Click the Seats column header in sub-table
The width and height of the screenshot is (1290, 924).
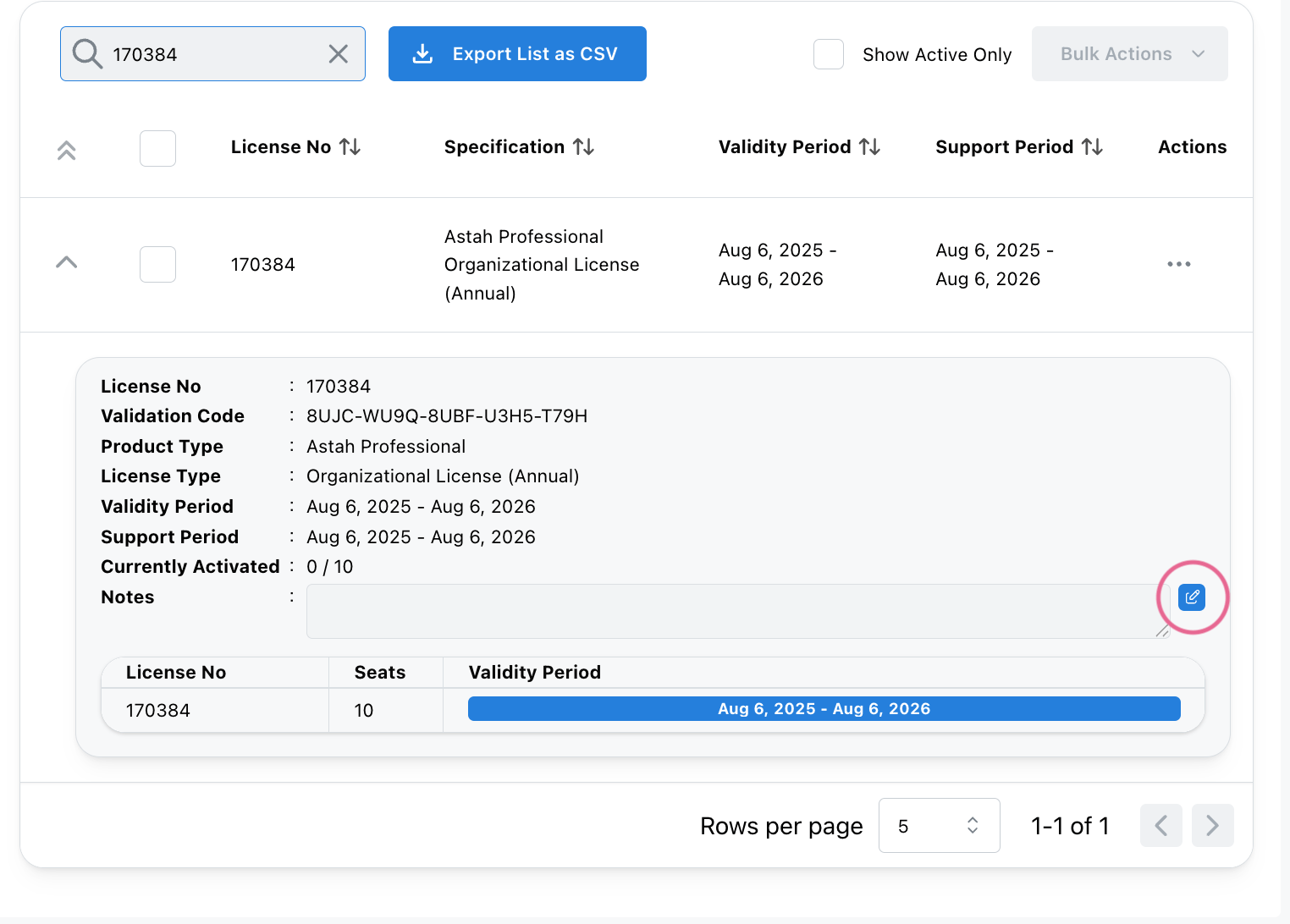point(380,673)
